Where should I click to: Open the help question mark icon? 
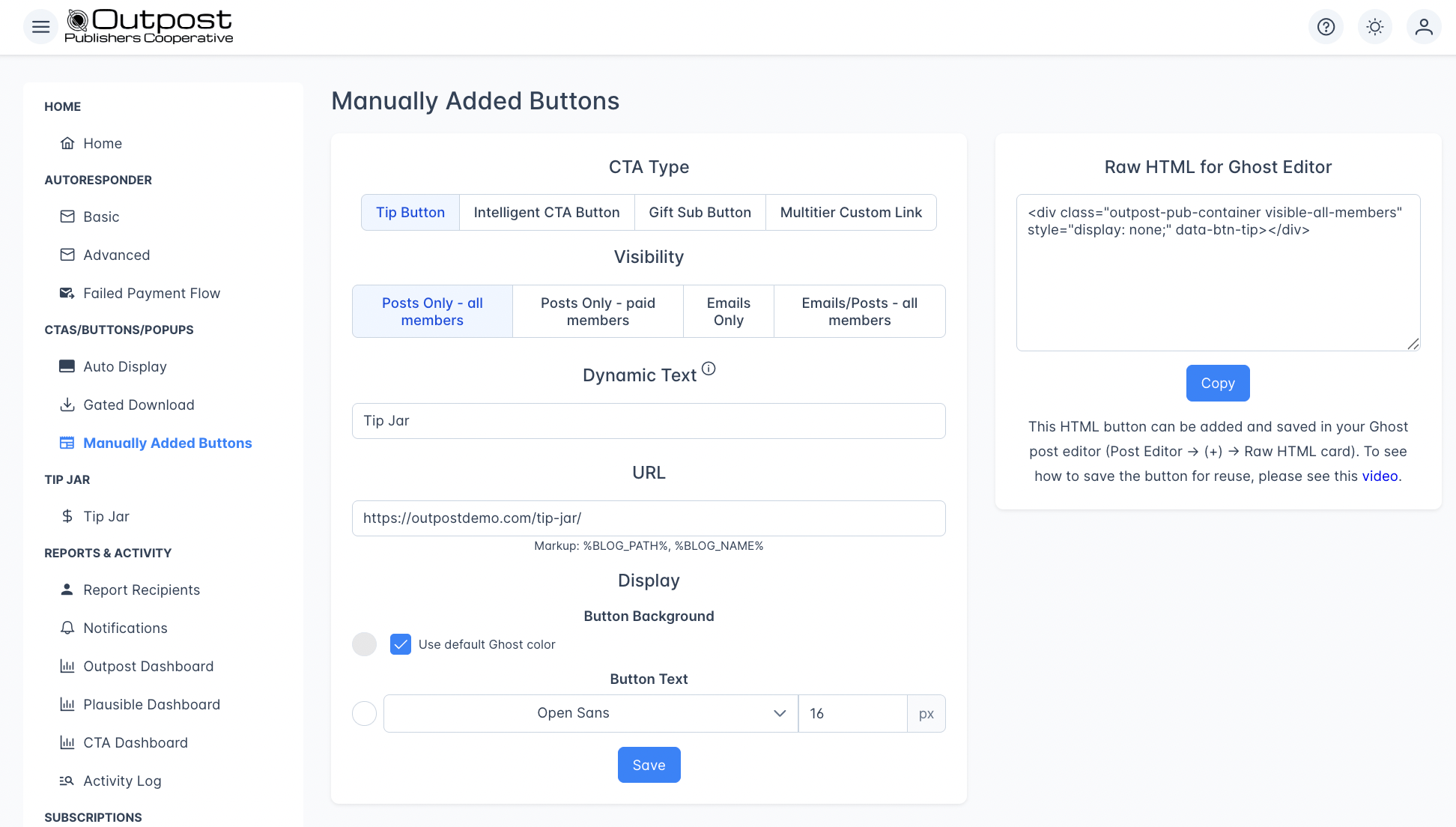click(1326, 27)
